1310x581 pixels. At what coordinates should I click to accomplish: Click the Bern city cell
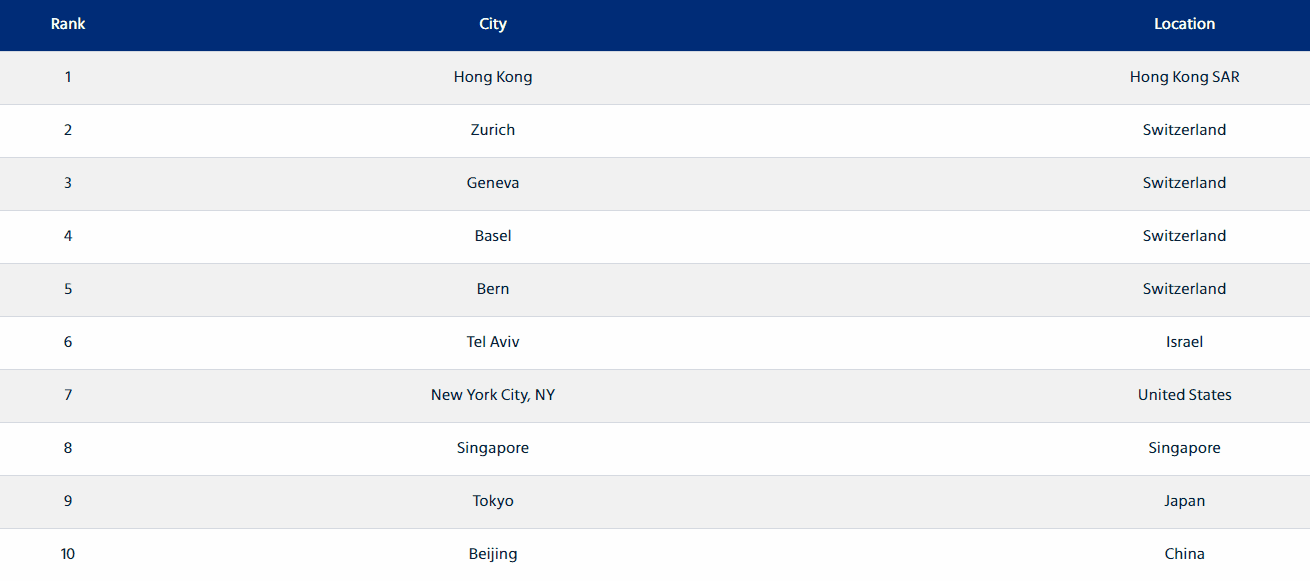[x=493, y=289]
